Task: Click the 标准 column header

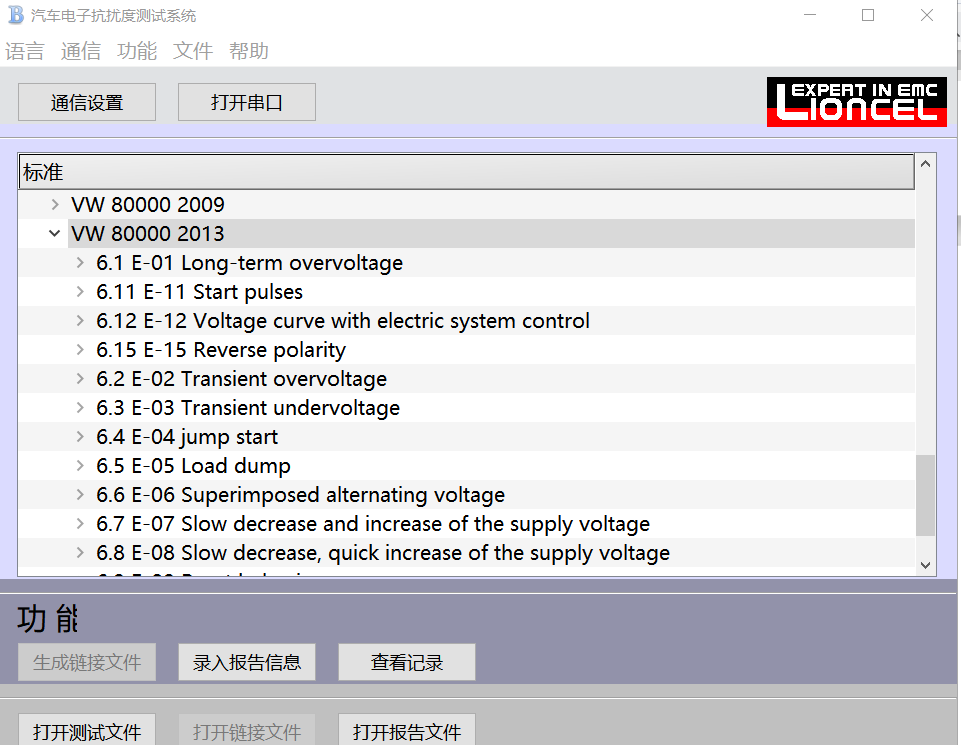Action: tap(466, 172)
